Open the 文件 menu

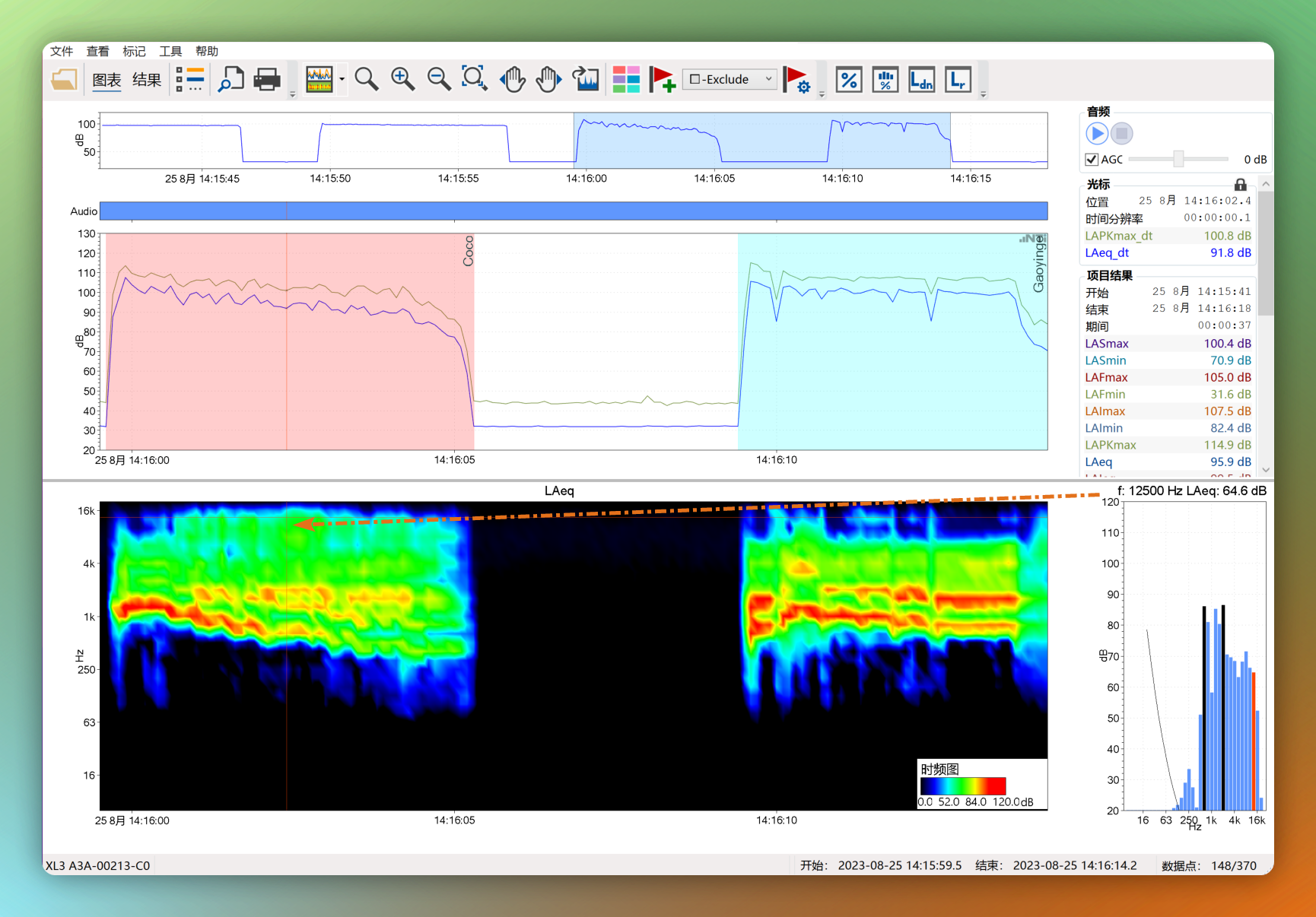coord(62,51)
